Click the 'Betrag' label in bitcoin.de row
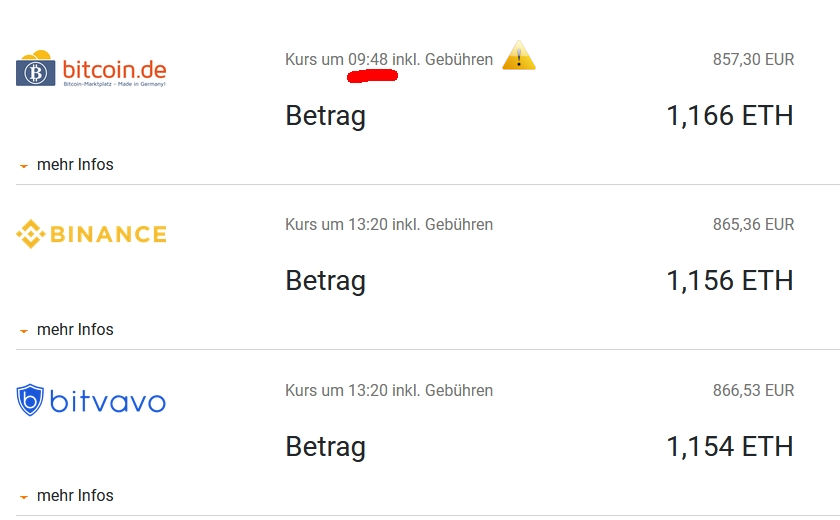The height and width of the screenshot is (520, 840). tap(325, 116)
